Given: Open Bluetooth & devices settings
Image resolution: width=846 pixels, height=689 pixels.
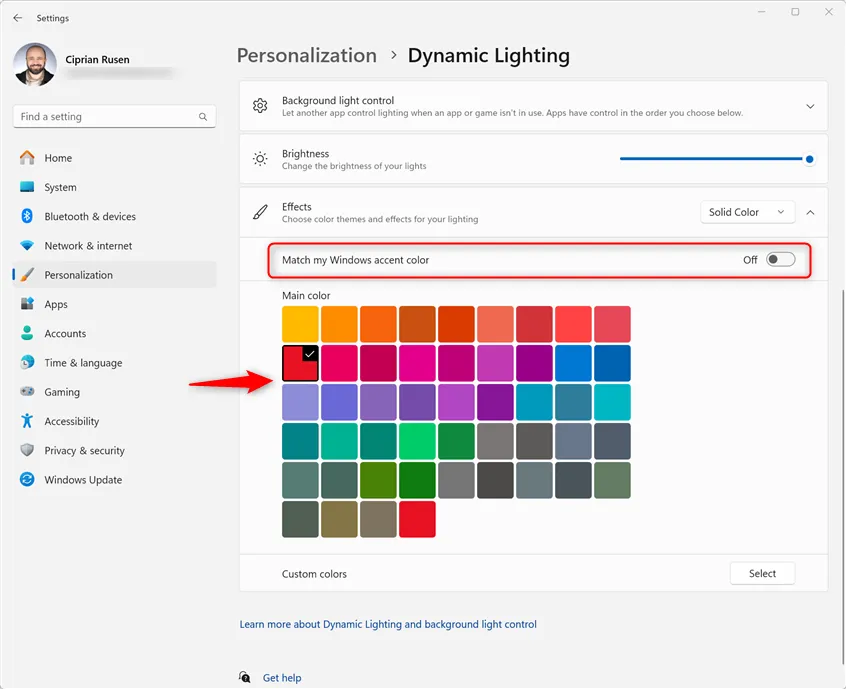Looking at the screenshot, I should pos(28,216).
